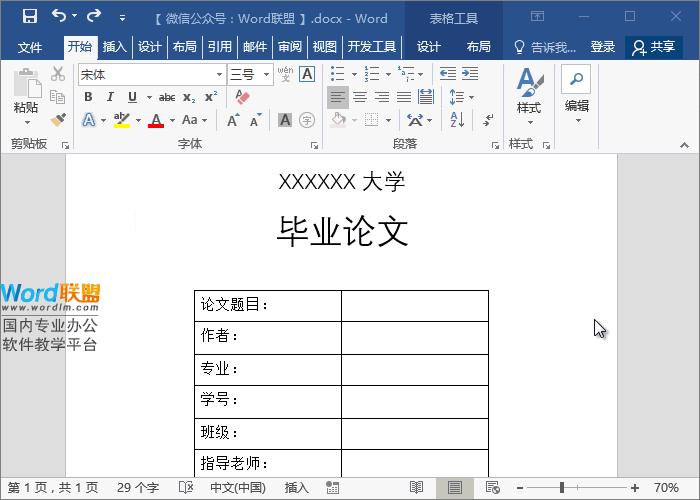Toggle italic formatting
700x500 pixels.
coord(110,97)
